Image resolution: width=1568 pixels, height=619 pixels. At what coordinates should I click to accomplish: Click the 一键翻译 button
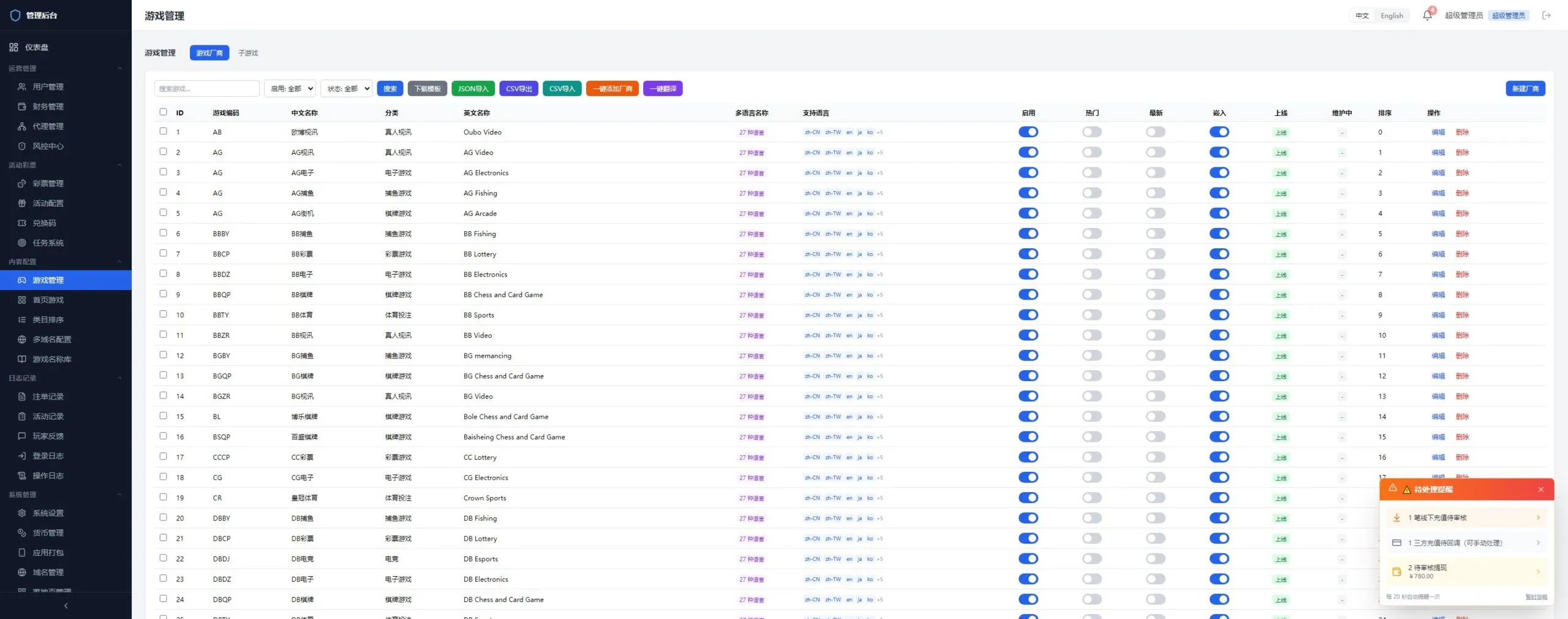point(663,89)
